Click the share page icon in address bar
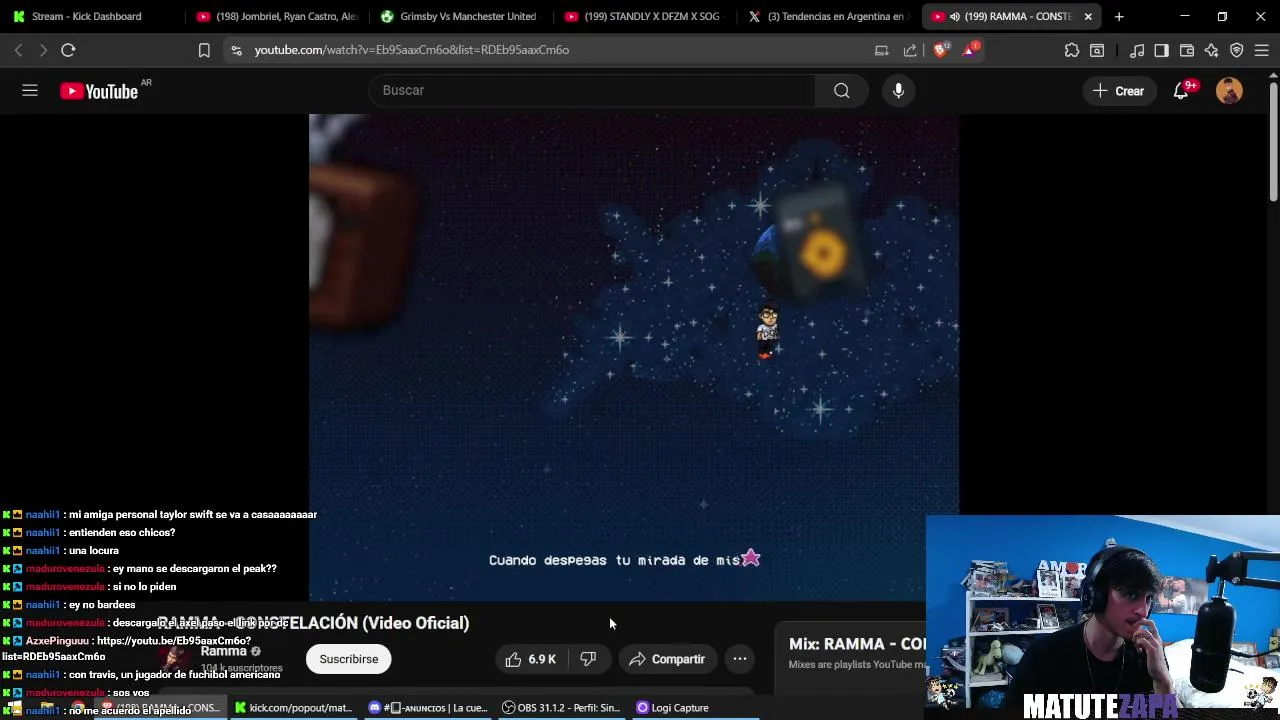Viewport: 1280px width, 720px height. point(910,50)
